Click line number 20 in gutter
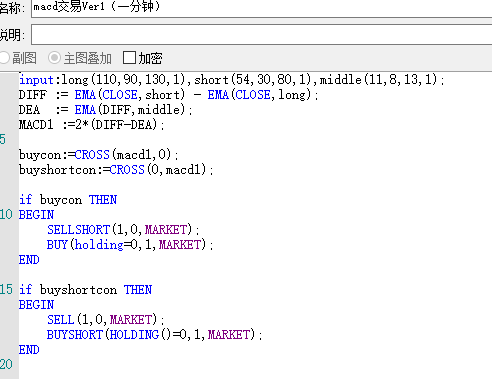Image resolution: width=492 pixels, height=379 pixels. pyautogui.click(x=6, y=364)
